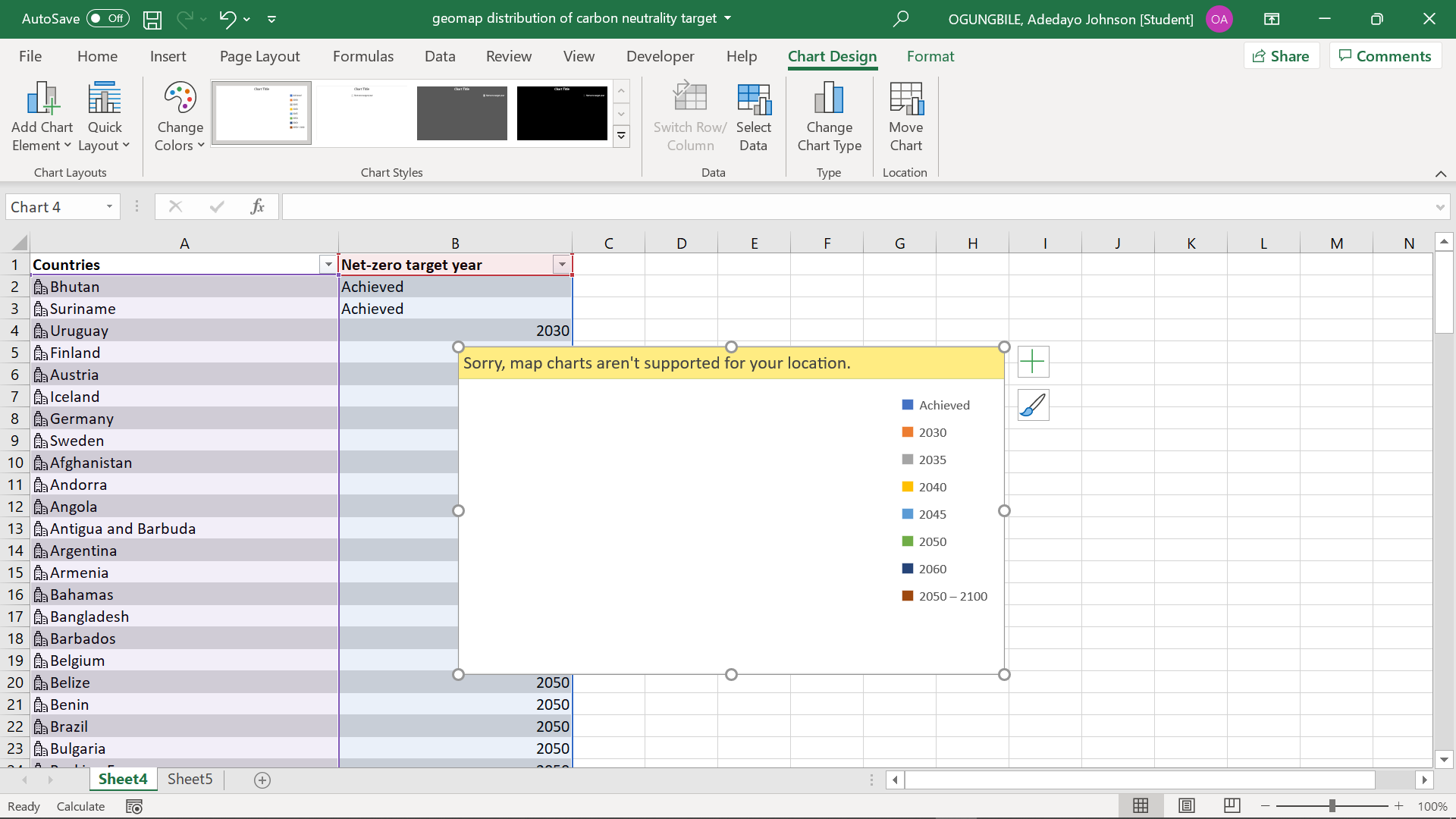This screenshot has height=819, width=1456.
Task: Click the Move Chart icon
Action: click(x=906, y=115)
